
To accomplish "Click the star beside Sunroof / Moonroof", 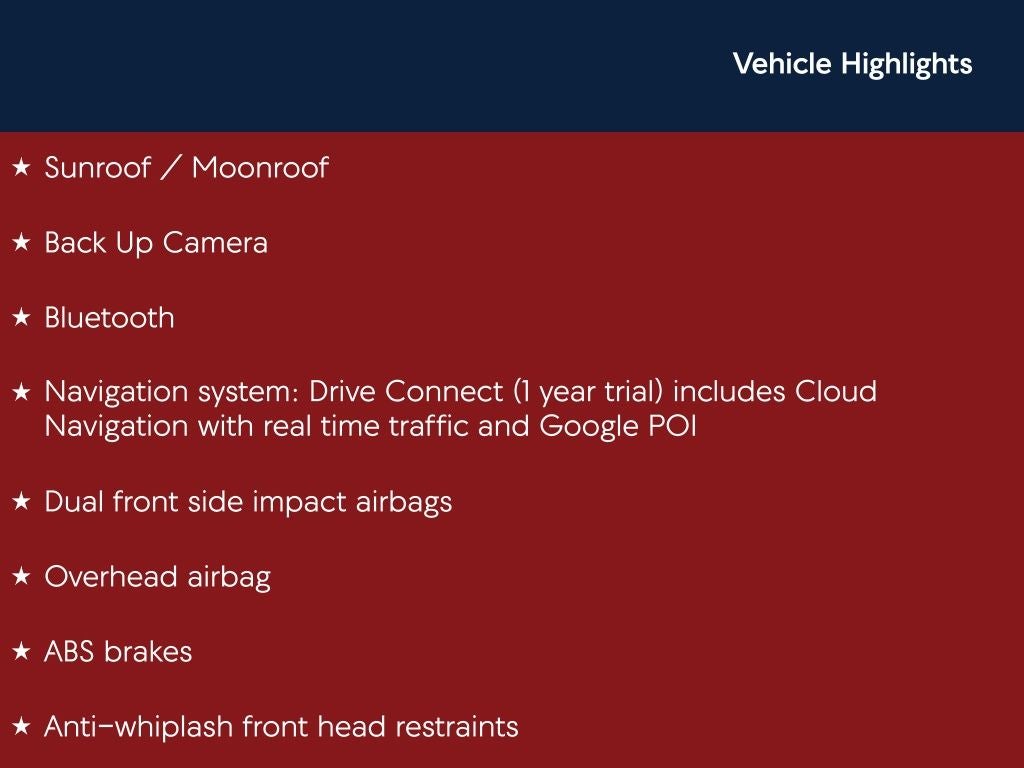I will [x=21, y=168].
